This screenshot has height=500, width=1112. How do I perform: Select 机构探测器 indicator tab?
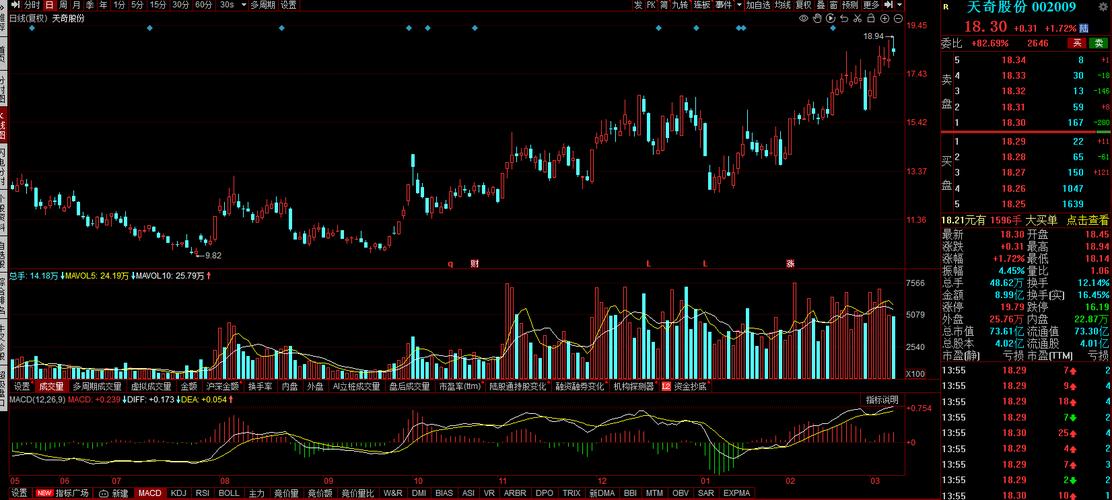(633, 387)
